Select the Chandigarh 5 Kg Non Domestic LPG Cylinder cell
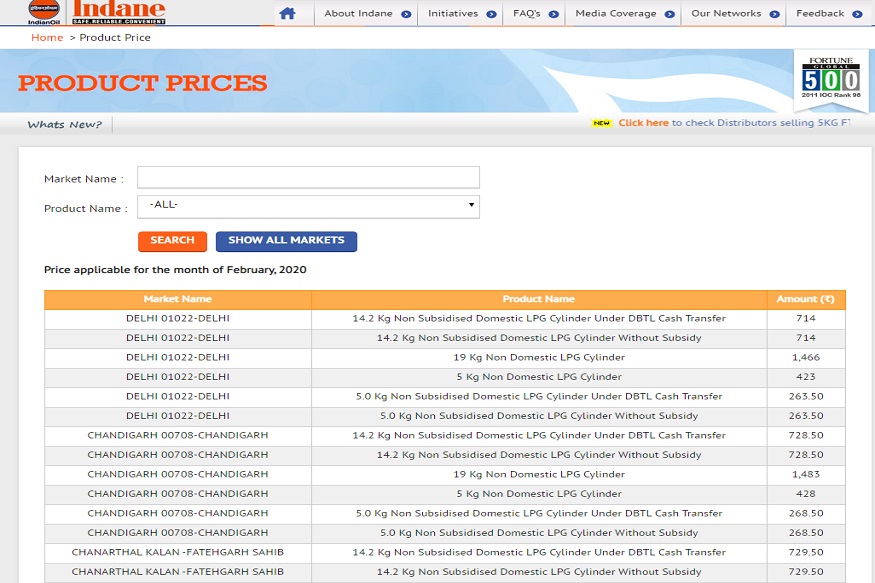The image size is (875, 583). tap(539, 494)
